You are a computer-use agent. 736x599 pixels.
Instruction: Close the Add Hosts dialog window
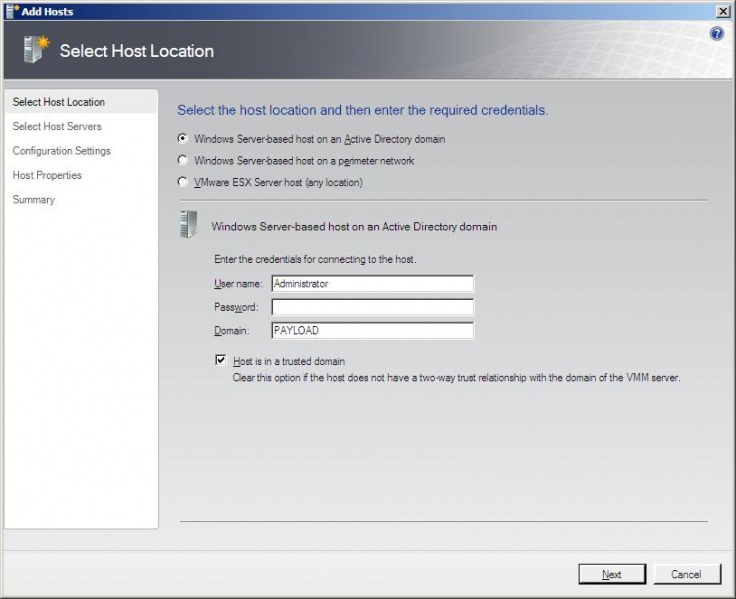tap(723, 11)
